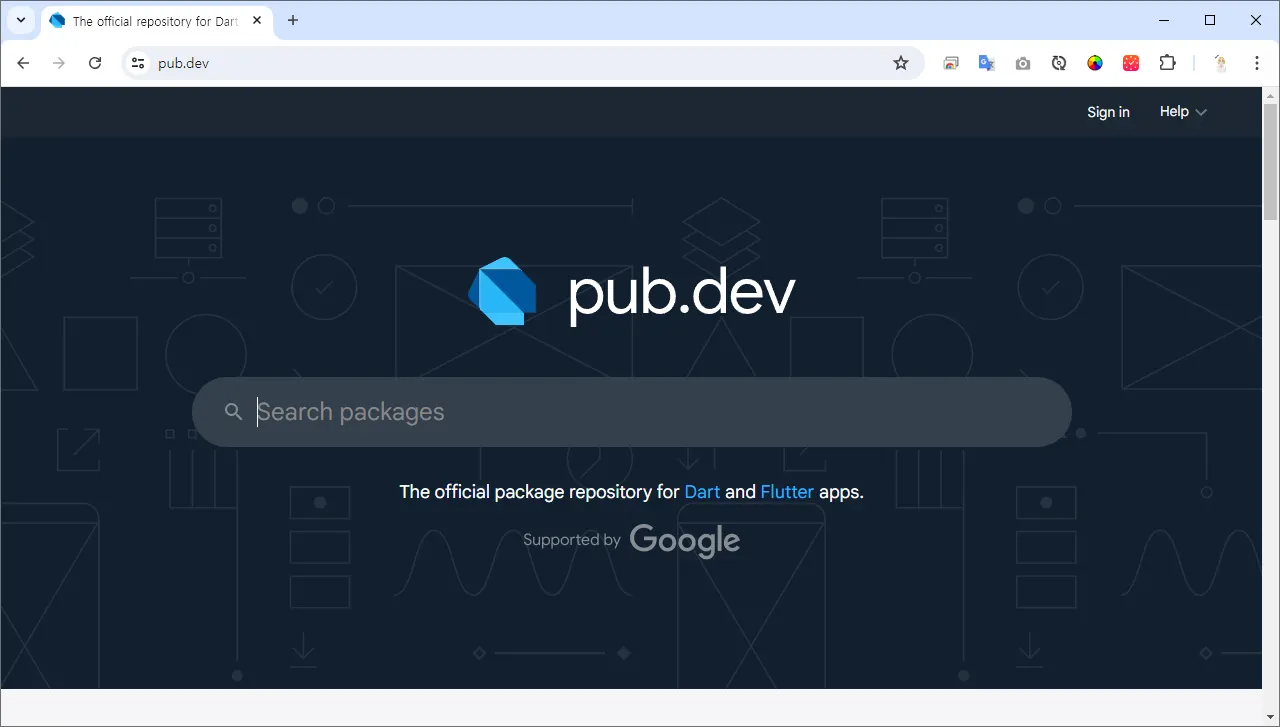
Task: Follow the Dart link
Action: (702, 492)
